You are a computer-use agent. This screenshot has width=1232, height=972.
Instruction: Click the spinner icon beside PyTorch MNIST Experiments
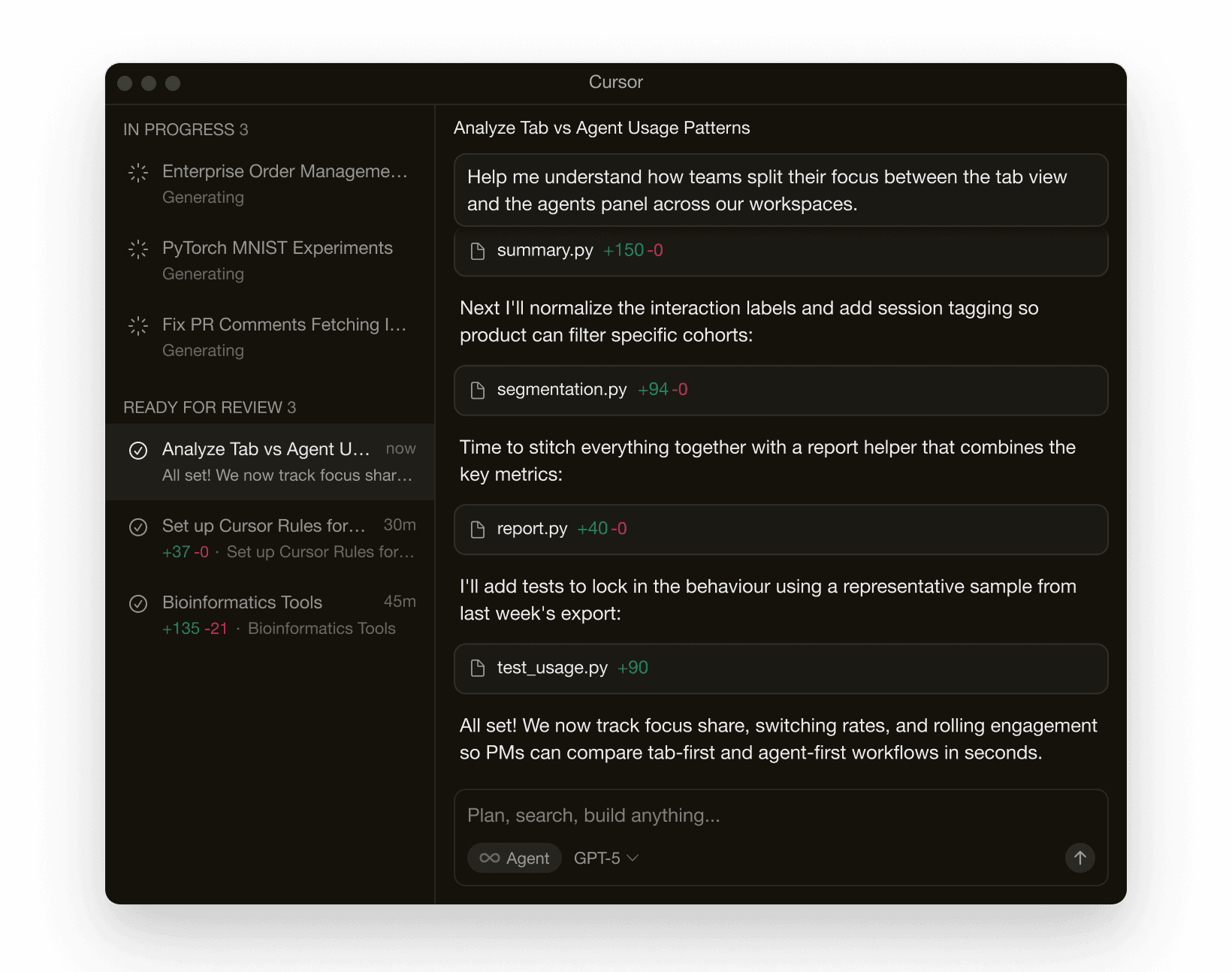[x=138, y=249]
